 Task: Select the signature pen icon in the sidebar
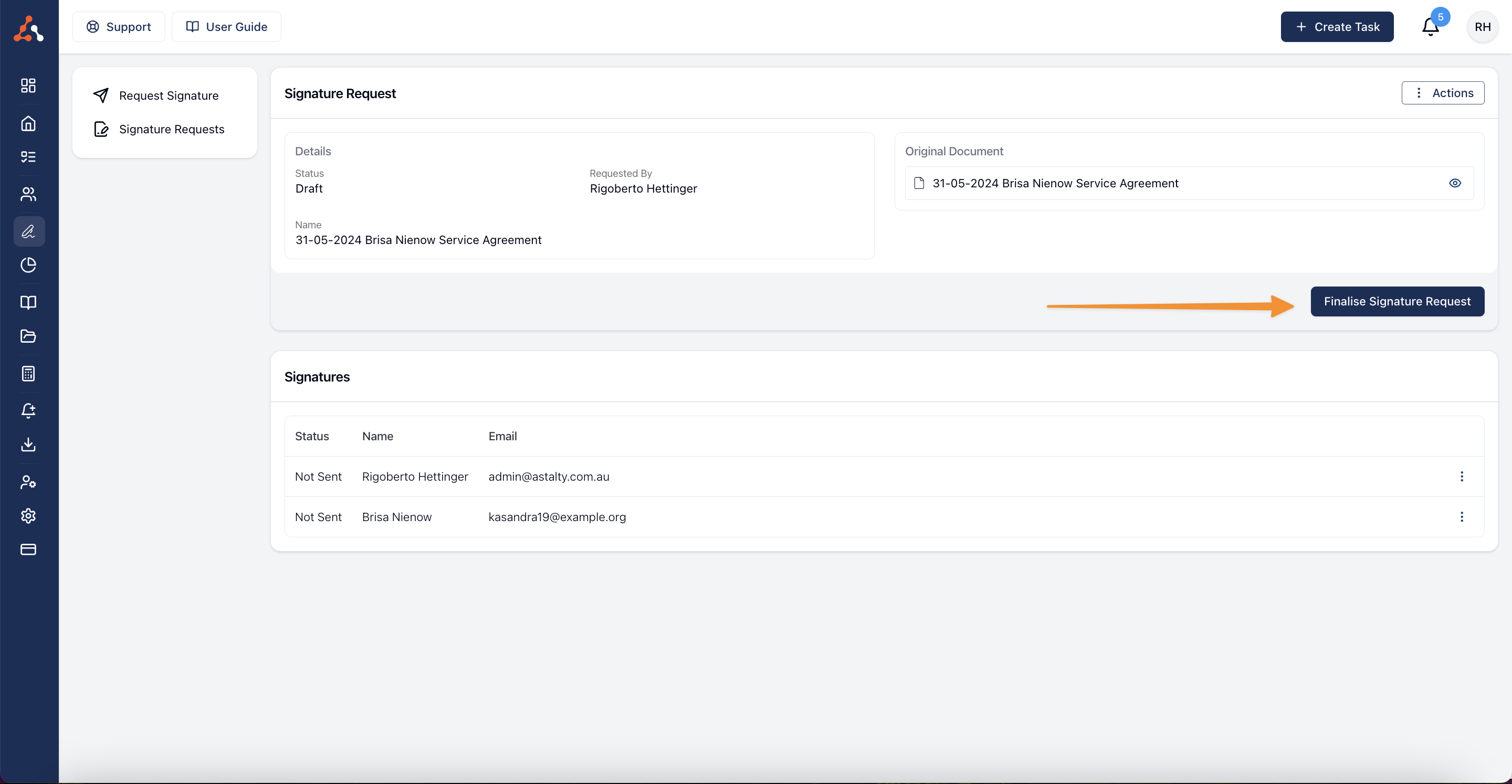(x=29, y=231)
